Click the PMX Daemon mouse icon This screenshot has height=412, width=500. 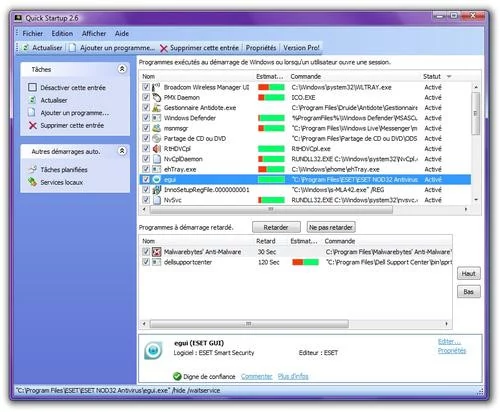click(156, 98)
